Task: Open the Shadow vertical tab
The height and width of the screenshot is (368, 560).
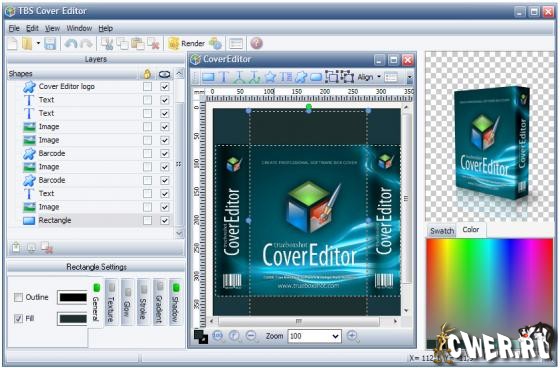Action: 175,303
